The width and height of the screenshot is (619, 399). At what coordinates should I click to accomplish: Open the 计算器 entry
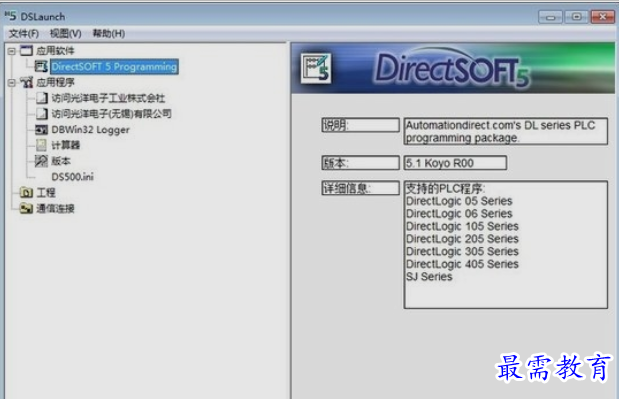(66, 145)
